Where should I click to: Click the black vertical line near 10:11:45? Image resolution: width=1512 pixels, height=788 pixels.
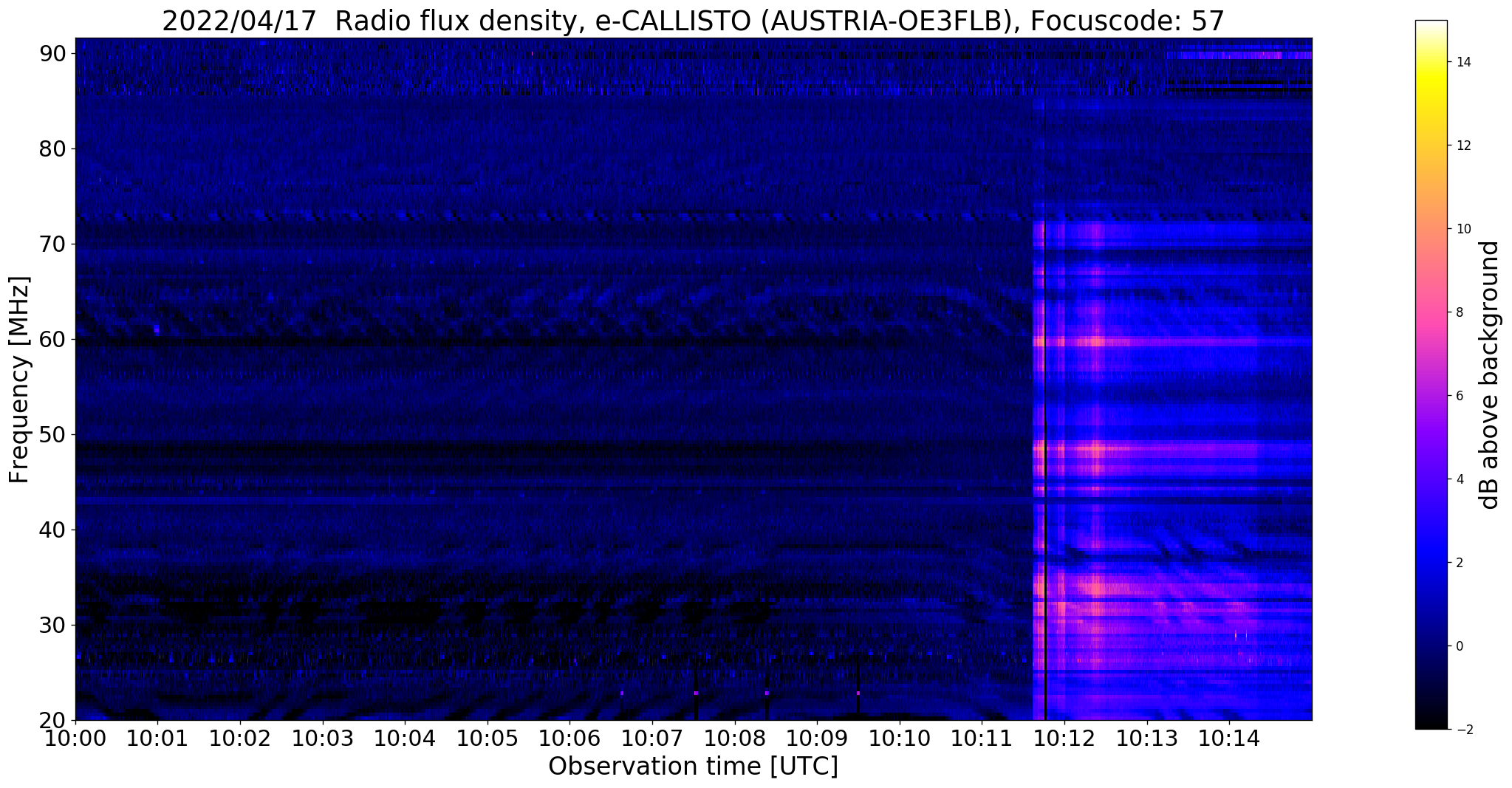[1045, 470]
